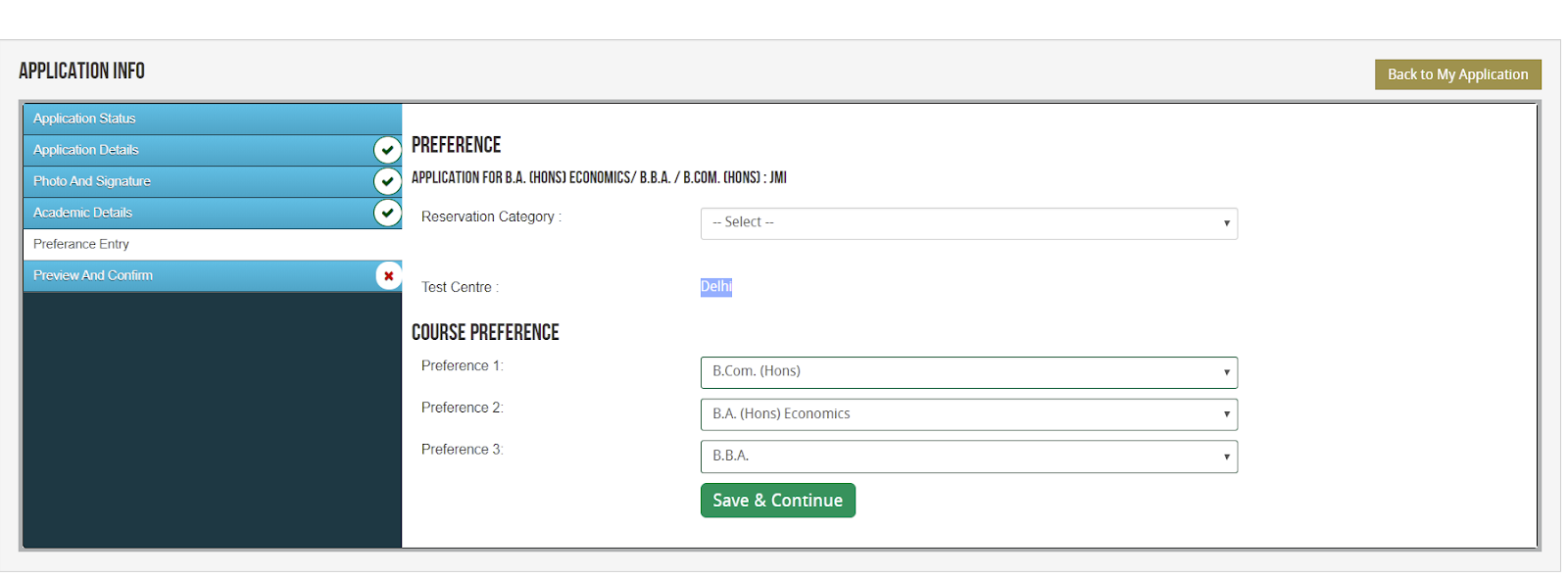Click the checkmark icon beside Academic Details
Screen dimensions: 1568x578
(x=388, y=213)
